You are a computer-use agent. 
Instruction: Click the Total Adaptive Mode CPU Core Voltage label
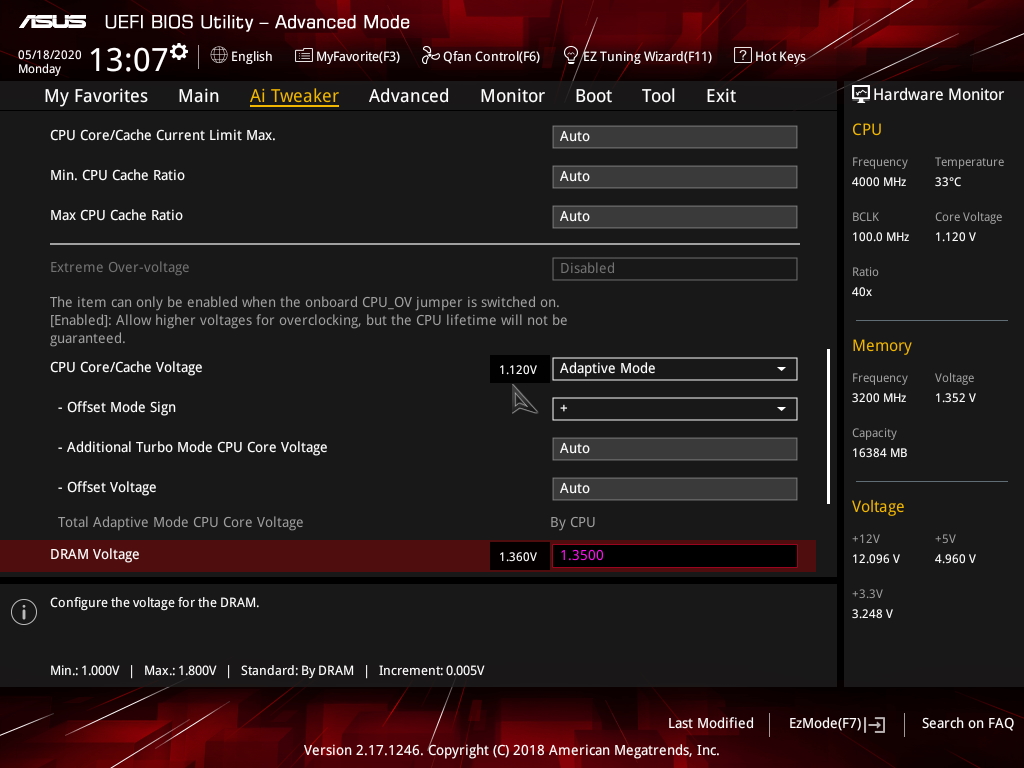180,522
